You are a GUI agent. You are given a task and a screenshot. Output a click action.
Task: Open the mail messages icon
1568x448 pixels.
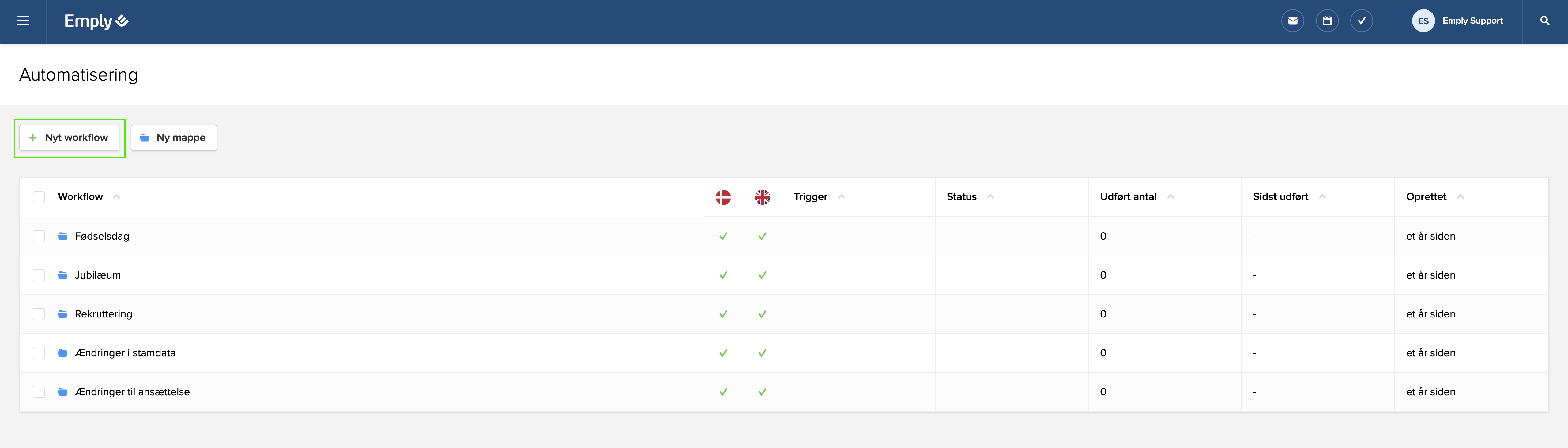tap(1292, 21)
